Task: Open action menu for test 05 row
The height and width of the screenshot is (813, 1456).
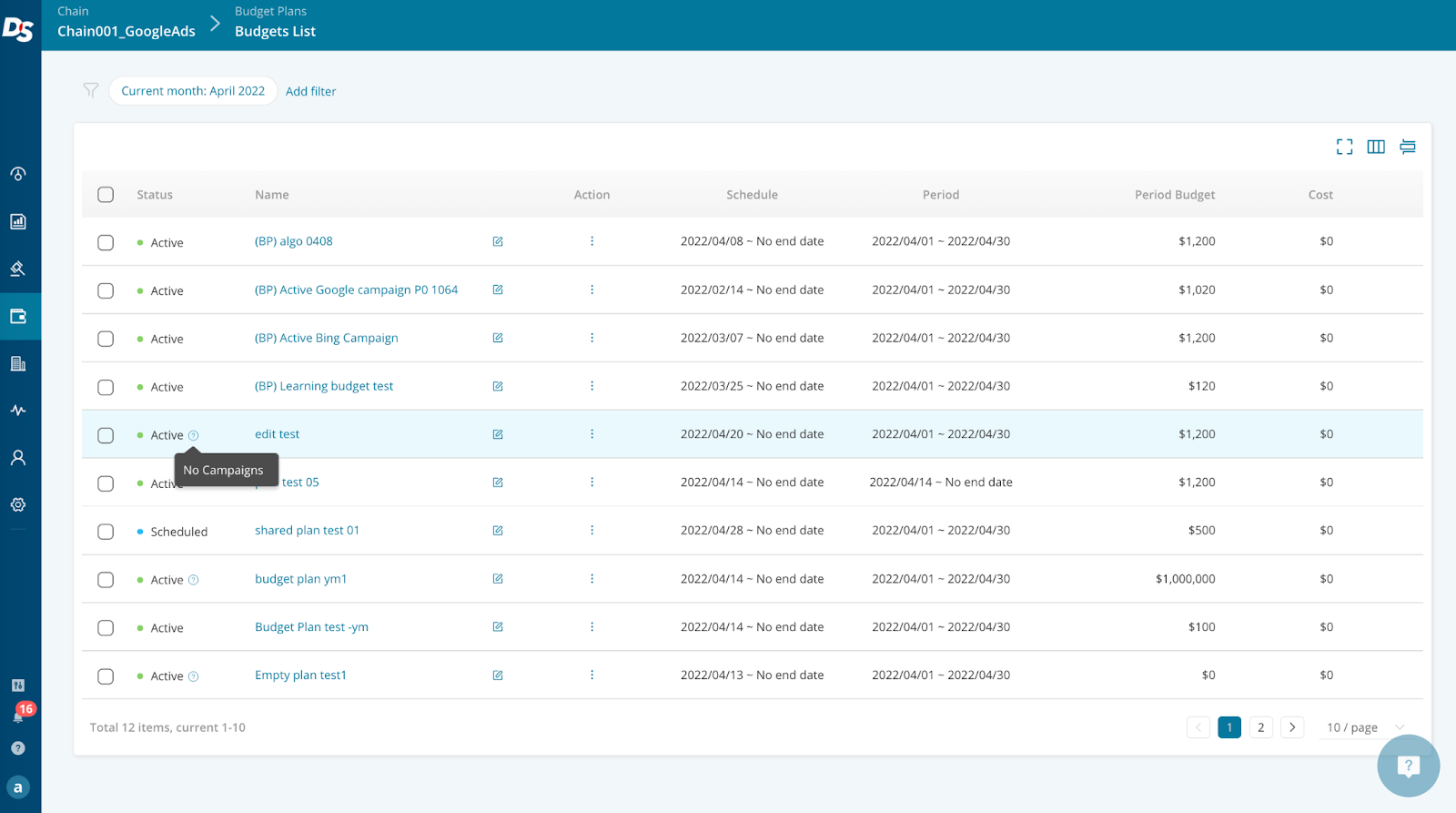Action: coord(591,483)
